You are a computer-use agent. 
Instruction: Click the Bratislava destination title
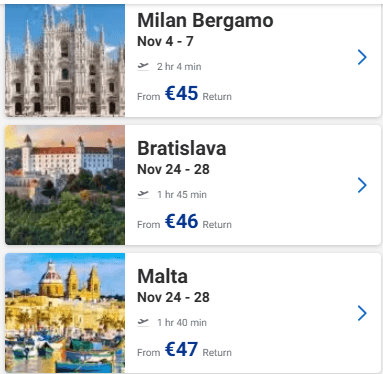(182, 148)
